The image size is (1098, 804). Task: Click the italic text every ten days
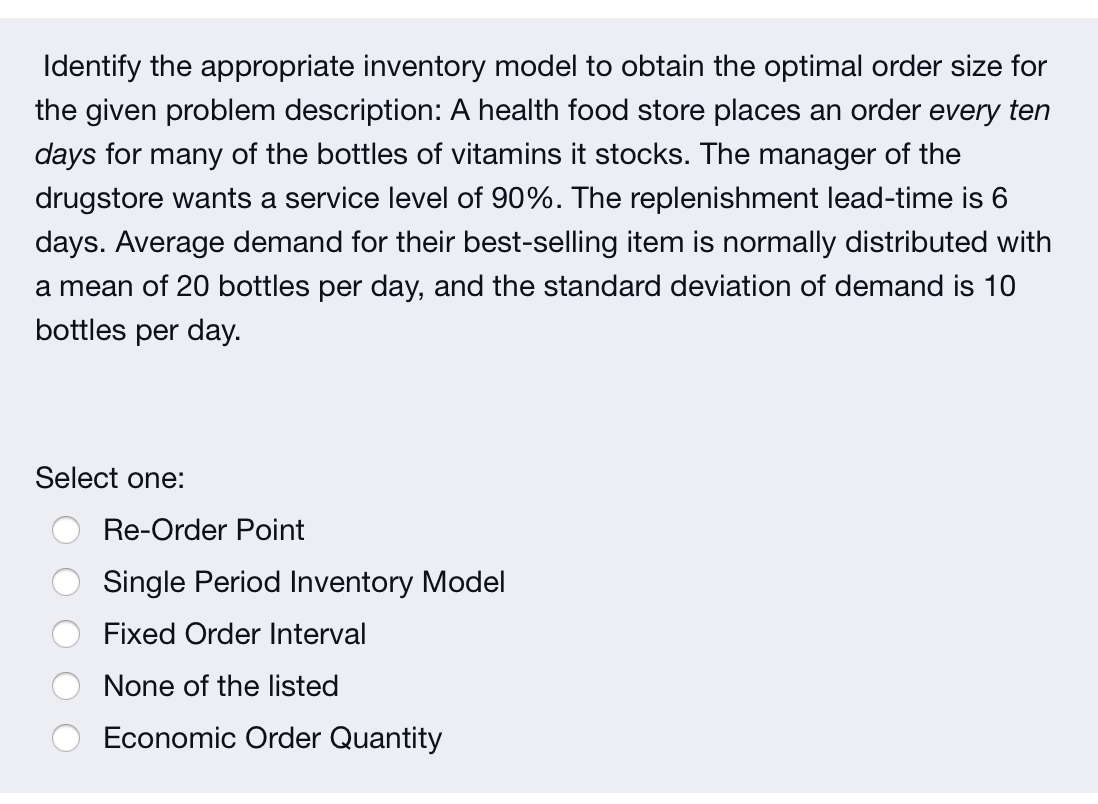click(x=990, y=111)
